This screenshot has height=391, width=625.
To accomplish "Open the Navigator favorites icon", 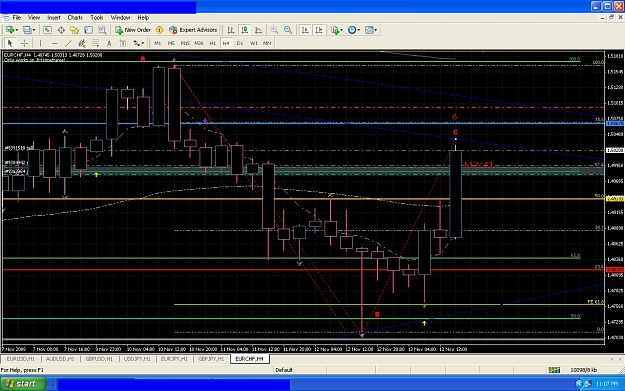I will coord(75,30).
